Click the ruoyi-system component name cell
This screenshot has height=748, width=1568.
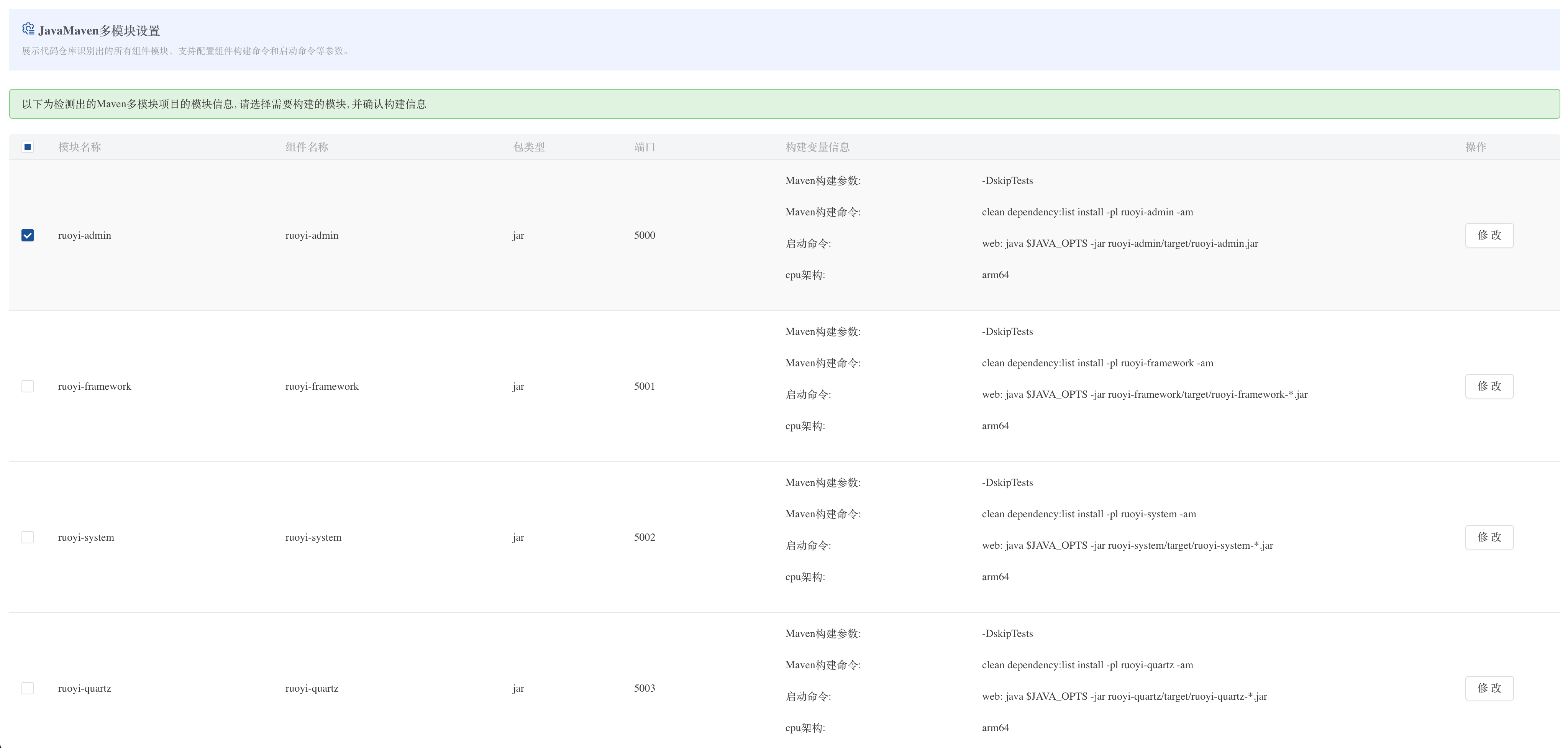[x=313, y=537]
